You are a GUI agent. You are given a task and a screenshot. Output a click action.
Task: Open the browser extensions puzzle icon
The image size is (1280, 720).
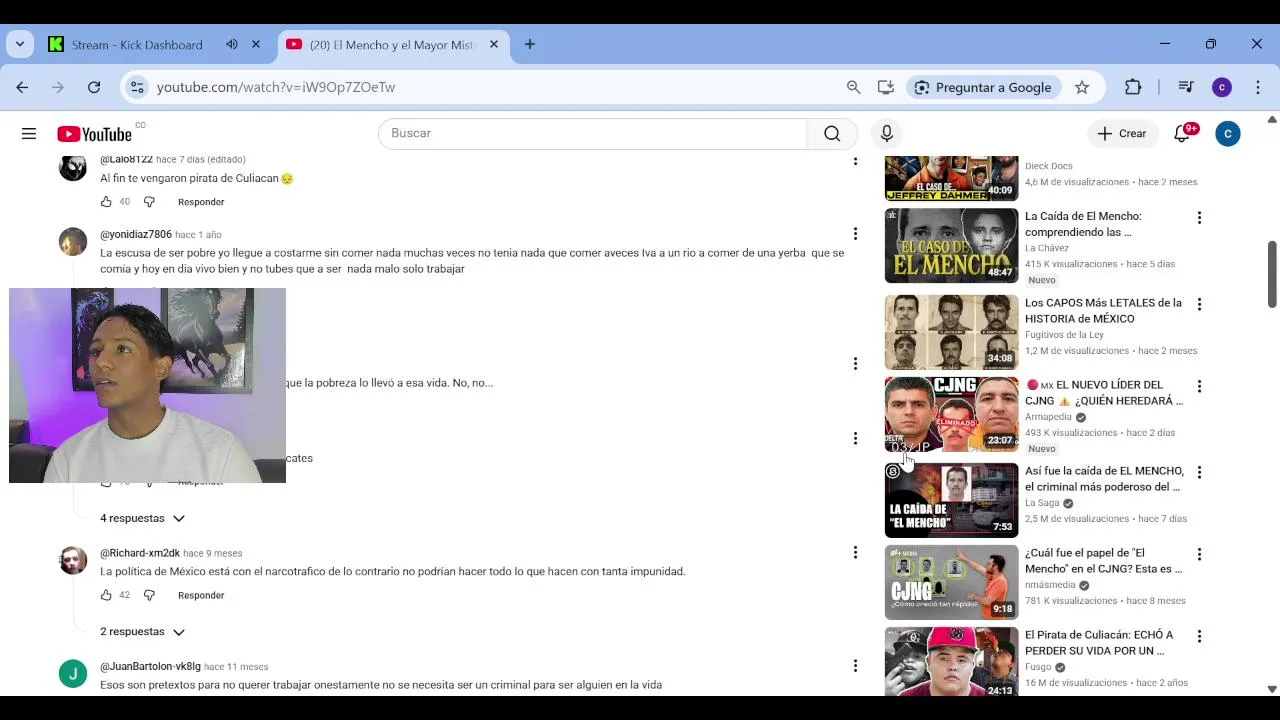click(1133, 87)
